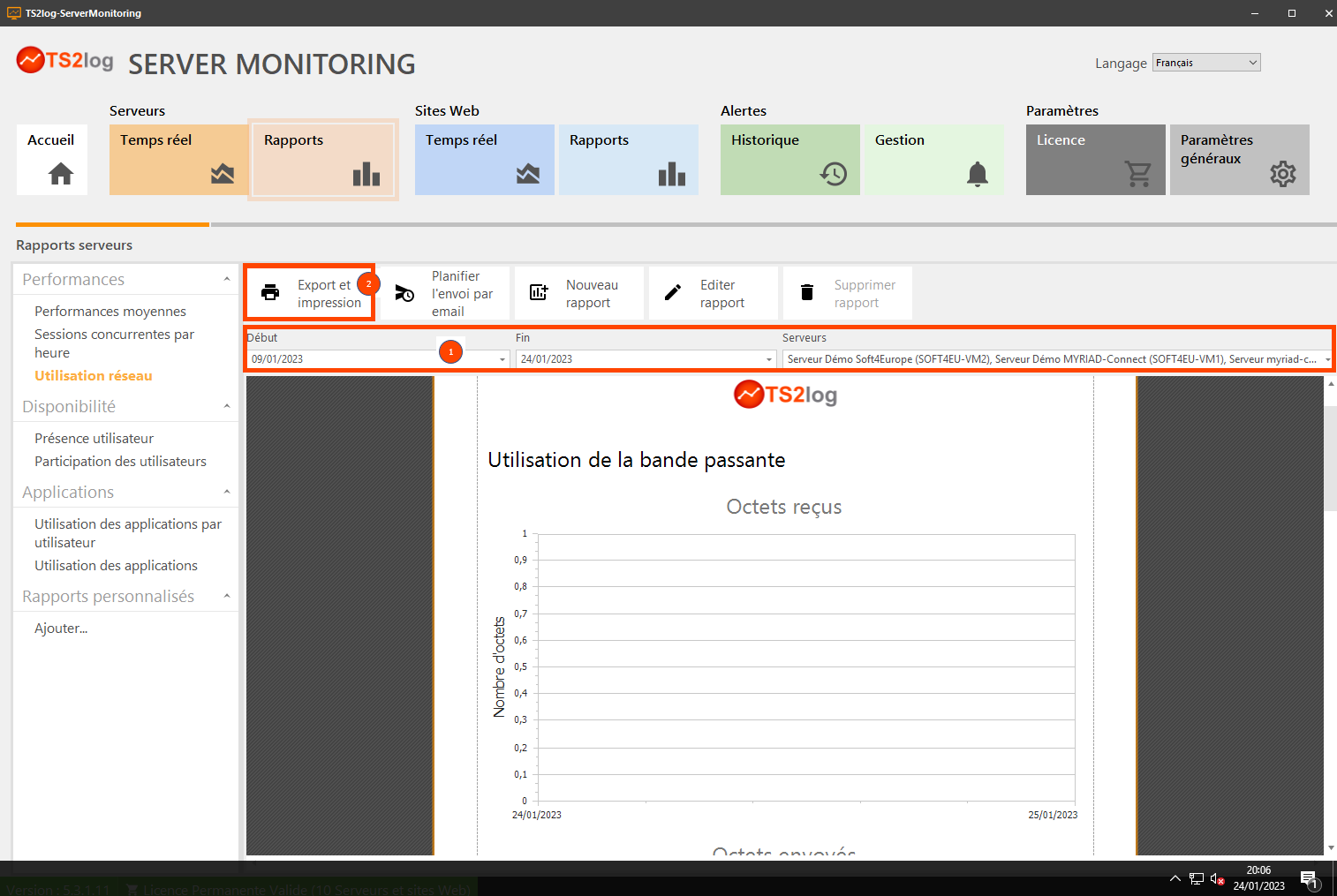This screenshot has height=896, width=1337.
Task: Open Serveurs Temps réel monitoring tile
Action: 178,160
